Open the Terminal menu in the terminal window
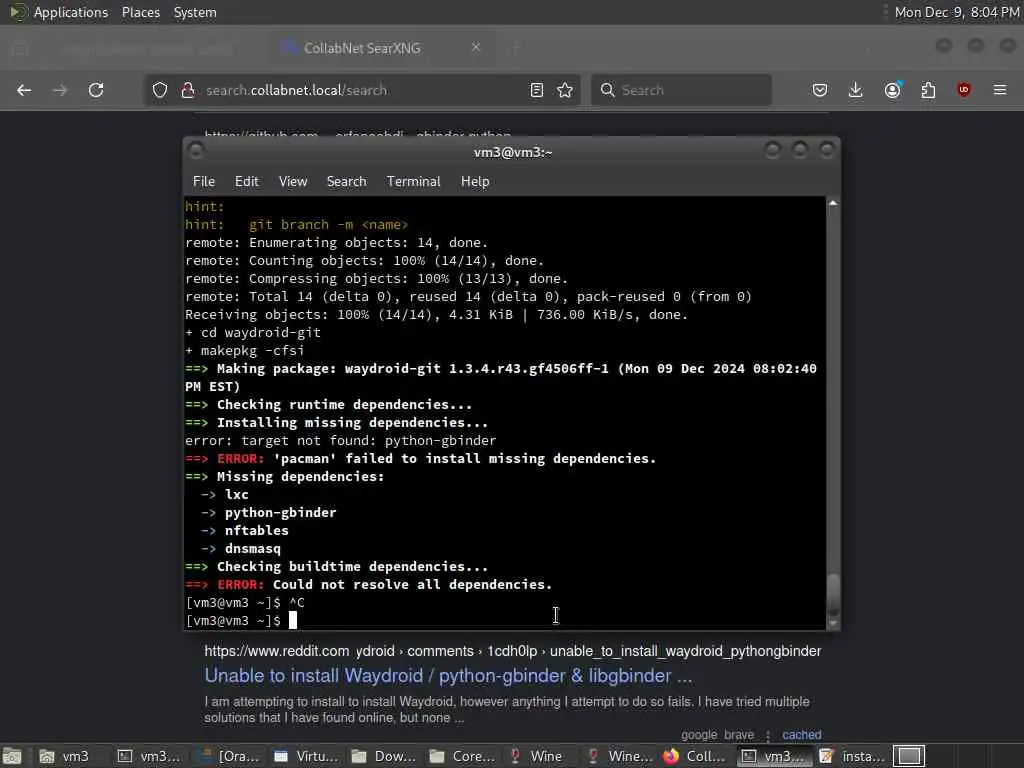Screen dimensions: 1024x768 click(x=413, y=182)
